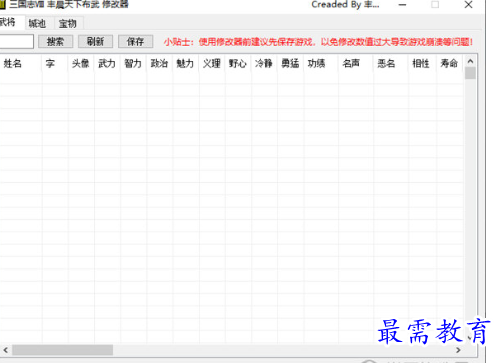Click the 搜索 search button

point(55,42)
